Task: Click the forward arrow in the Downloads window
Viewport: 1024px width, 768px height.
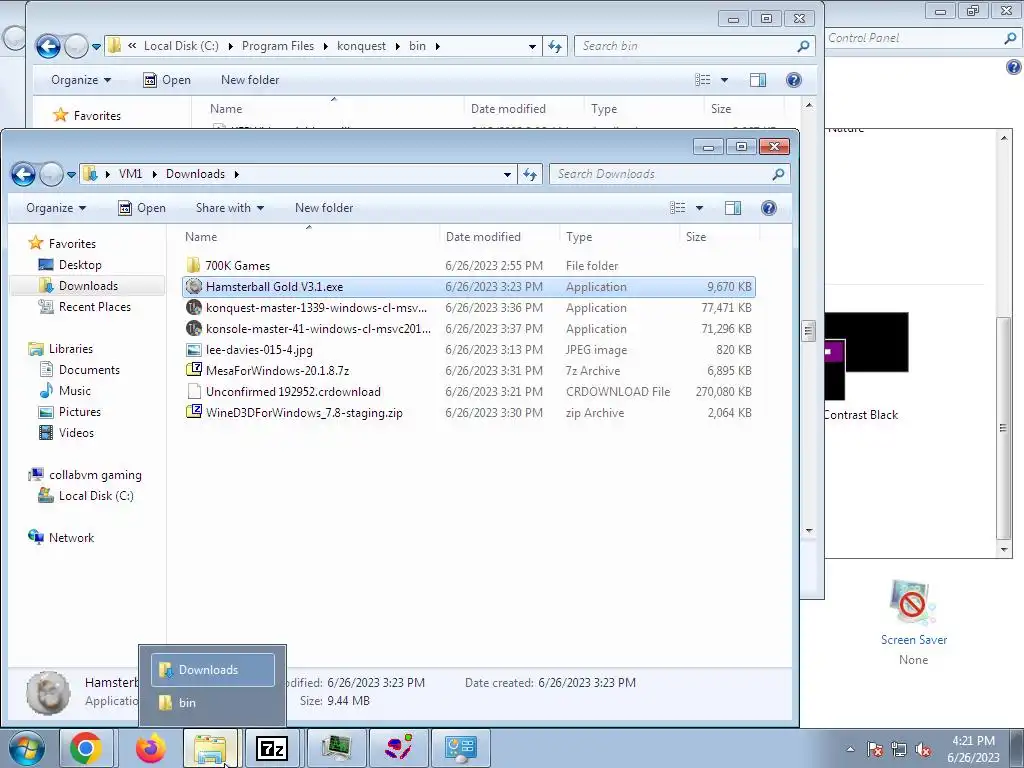Action: click(x=51, y=174)
